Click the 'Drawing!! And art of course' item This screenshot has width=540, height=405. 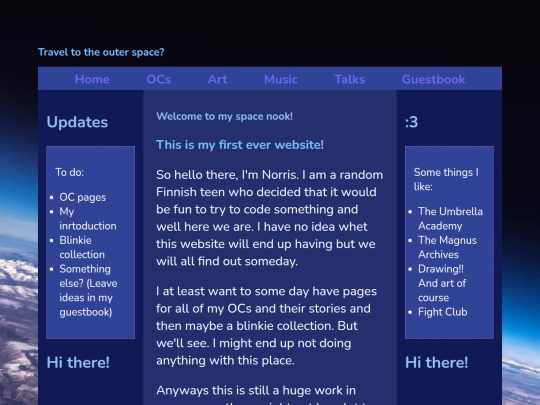pos(442,283)
